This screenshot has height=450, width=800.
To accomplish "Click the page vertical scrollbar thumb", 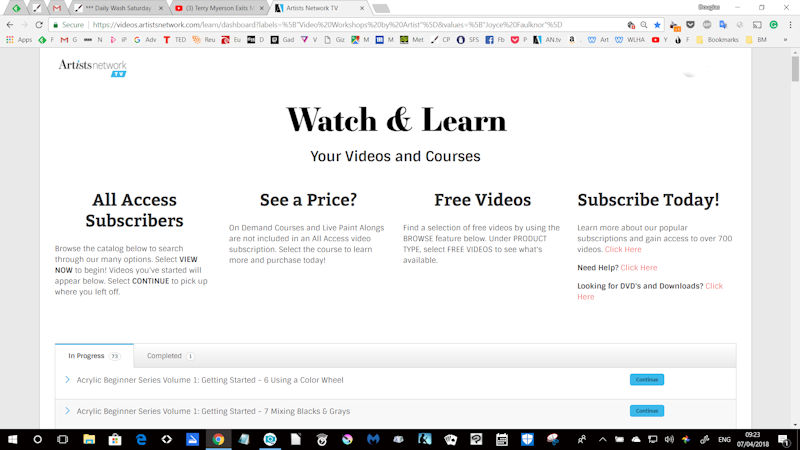I will [x=795, y=68].
